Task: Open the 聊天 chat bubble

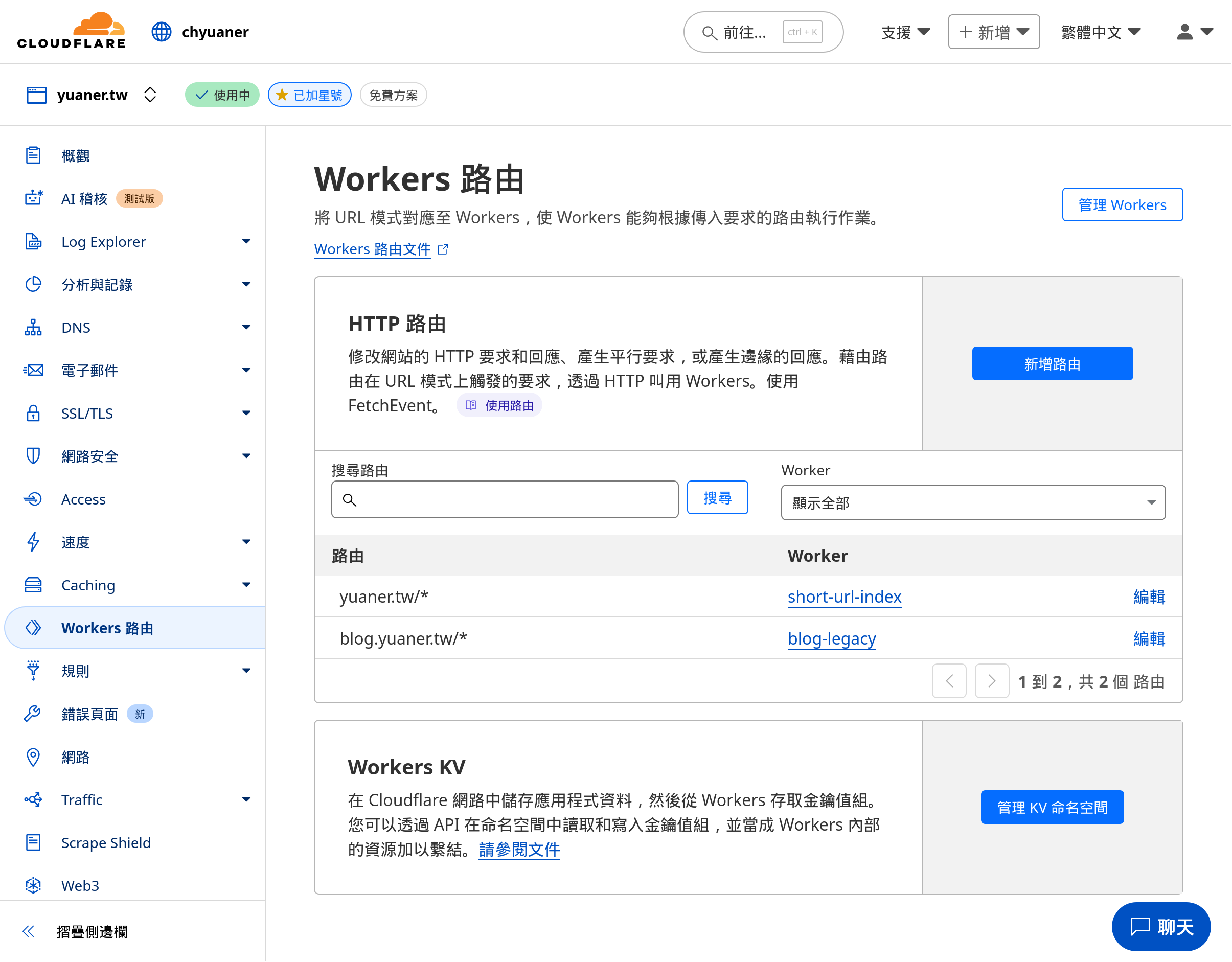Action: point(1161,927)
